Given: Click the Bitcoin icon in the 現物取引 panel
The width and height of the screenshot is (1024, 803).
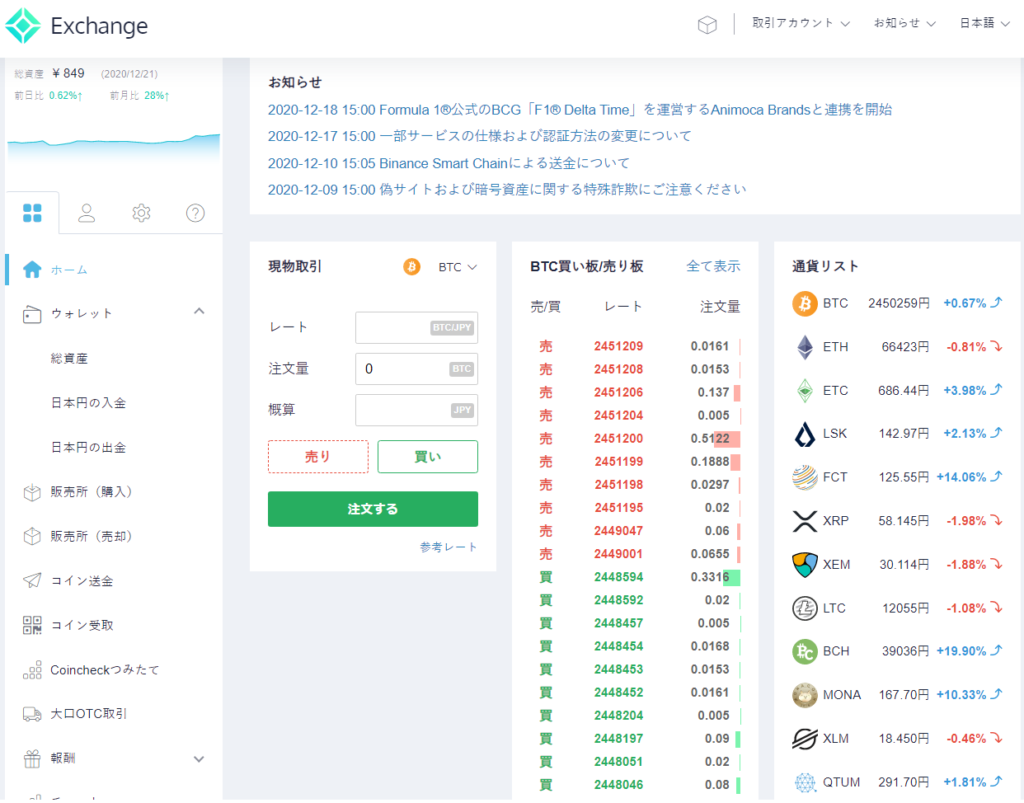Looking at the screenshot, I should (412, 267).
